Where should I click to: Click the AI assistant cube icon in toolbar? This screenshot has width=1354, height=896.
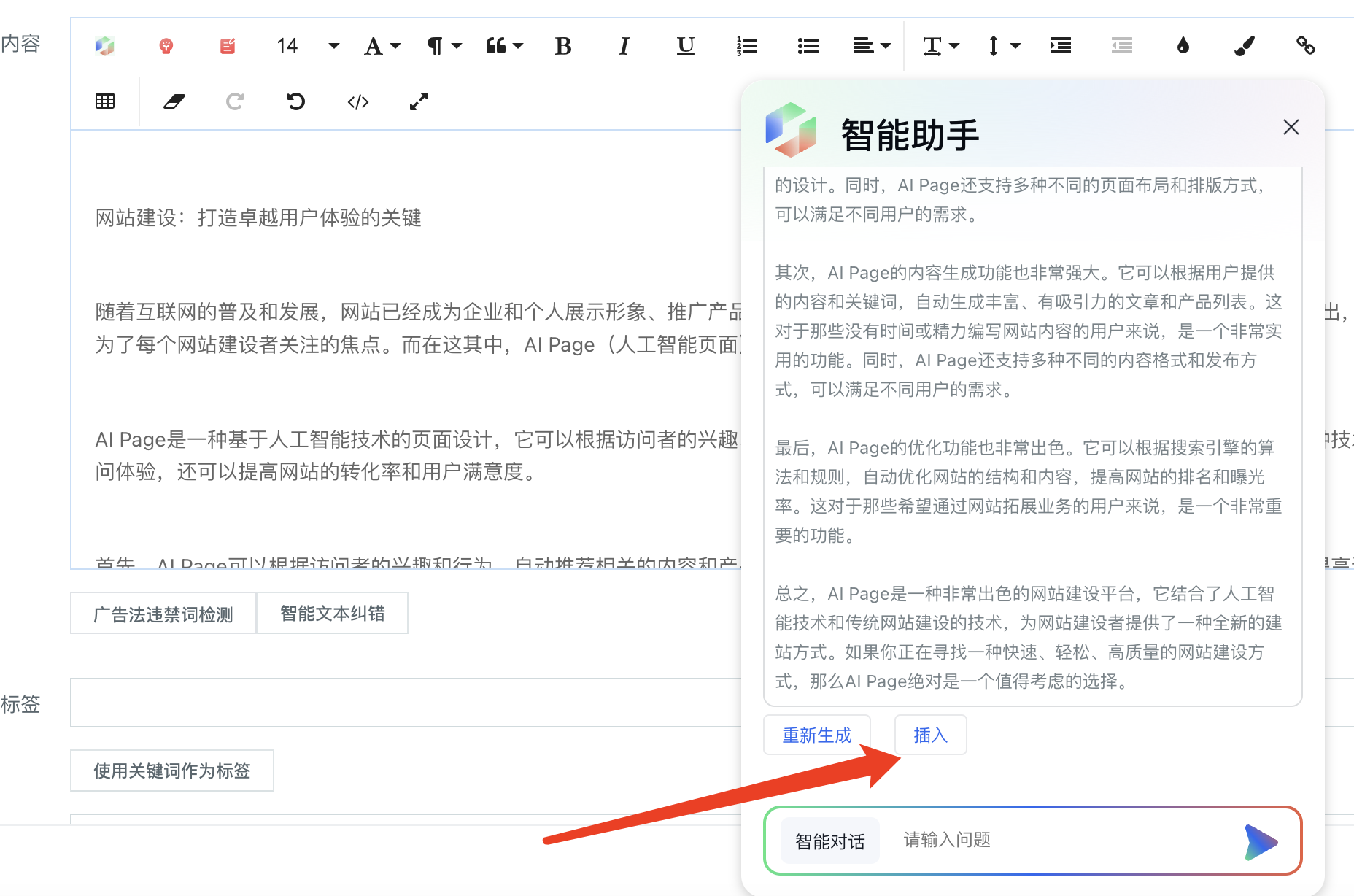(x=105, y=46)
